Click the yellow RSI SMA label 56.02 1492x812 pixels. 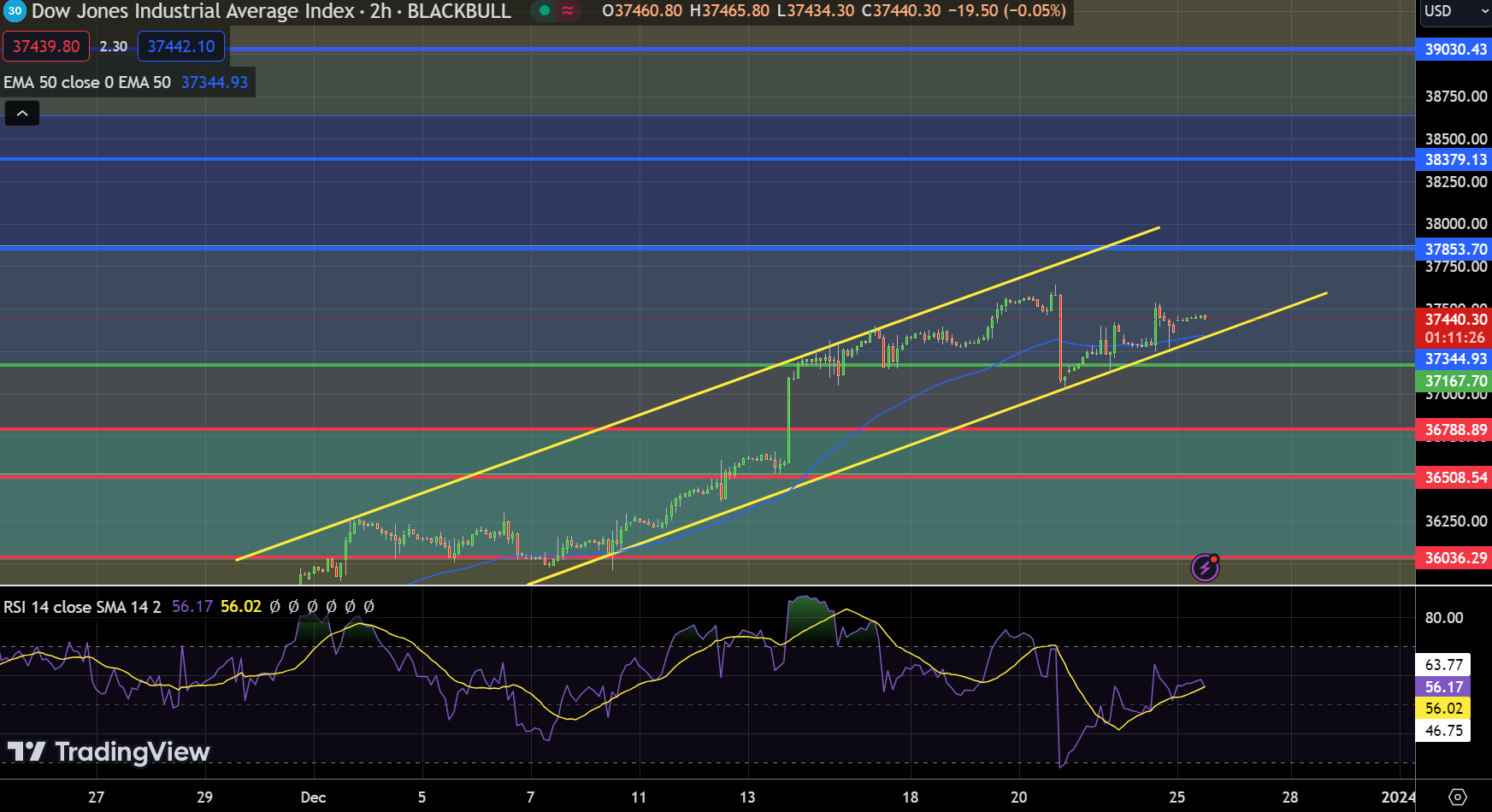(x=1443, y=709)
